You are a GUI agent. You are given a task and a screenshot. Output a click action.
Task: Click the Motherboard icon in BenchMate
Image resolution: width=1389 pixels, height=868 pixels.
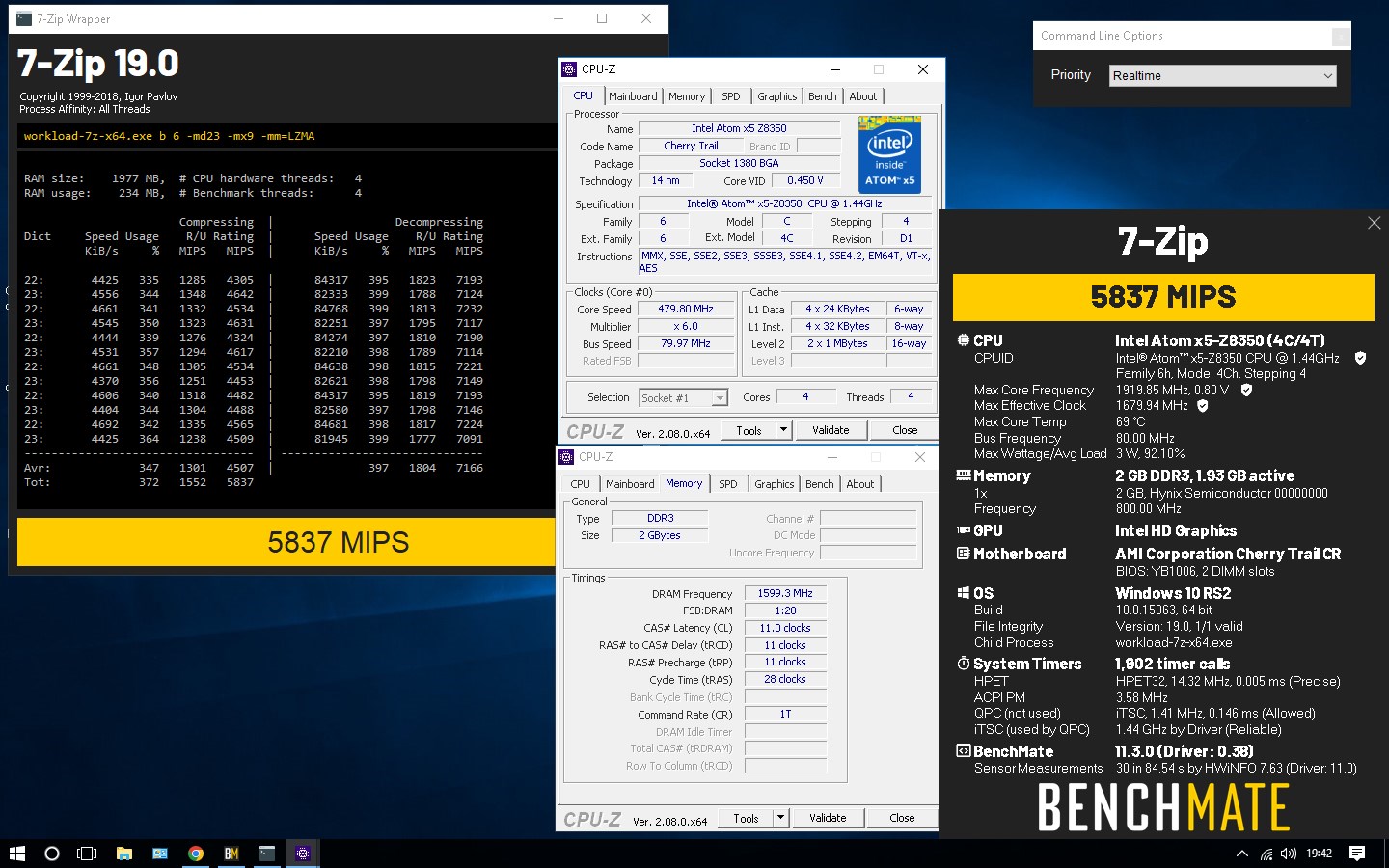pyautogui.click(x=963, y=554)
